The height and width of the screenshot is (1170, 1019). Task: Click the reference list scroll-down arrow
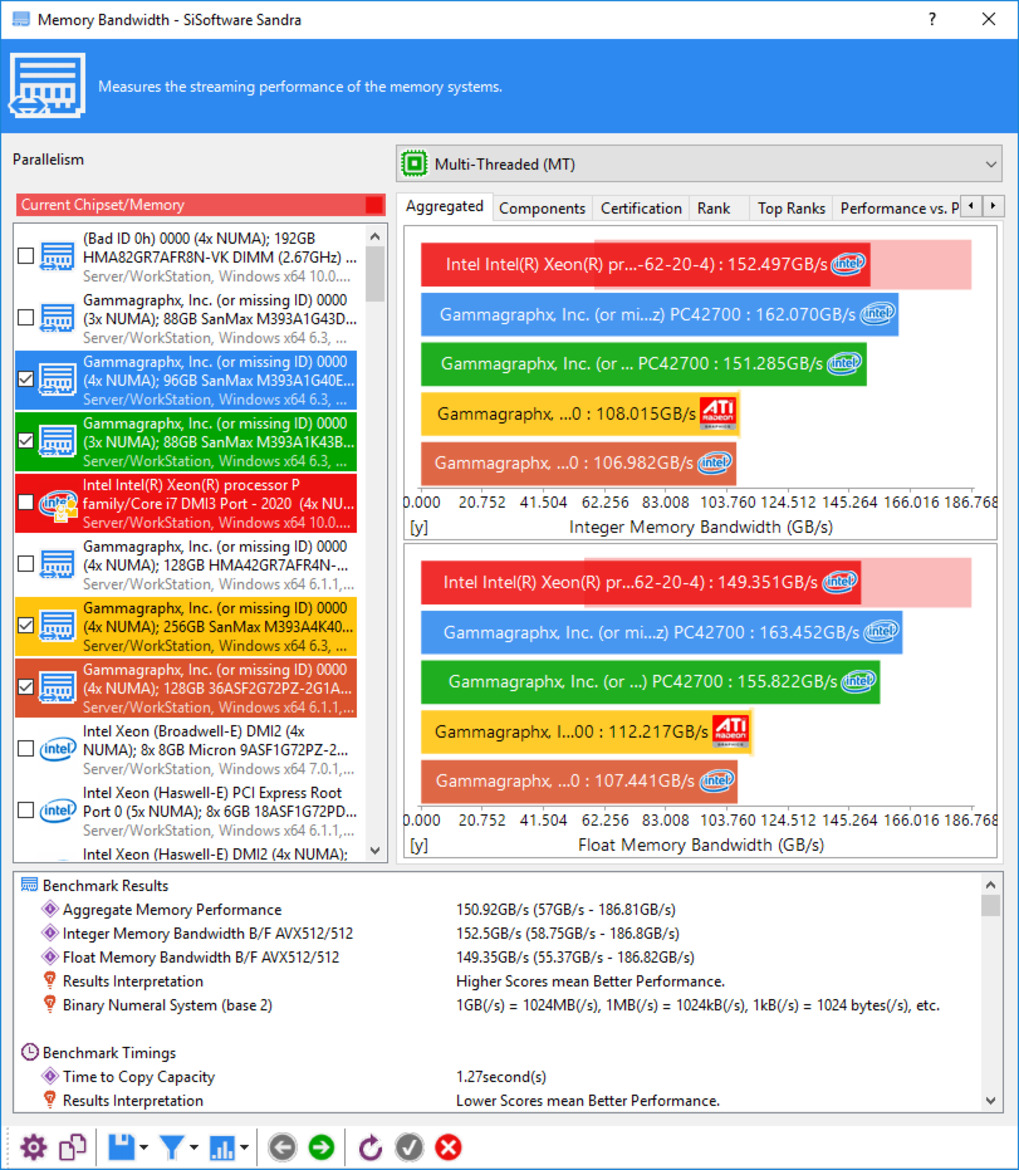coord(375,851)
